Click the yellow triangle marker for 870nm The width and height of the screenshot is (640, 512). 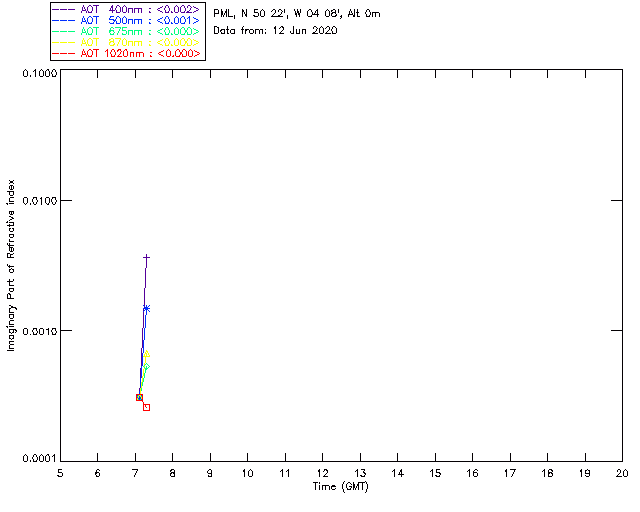[147, 354]
